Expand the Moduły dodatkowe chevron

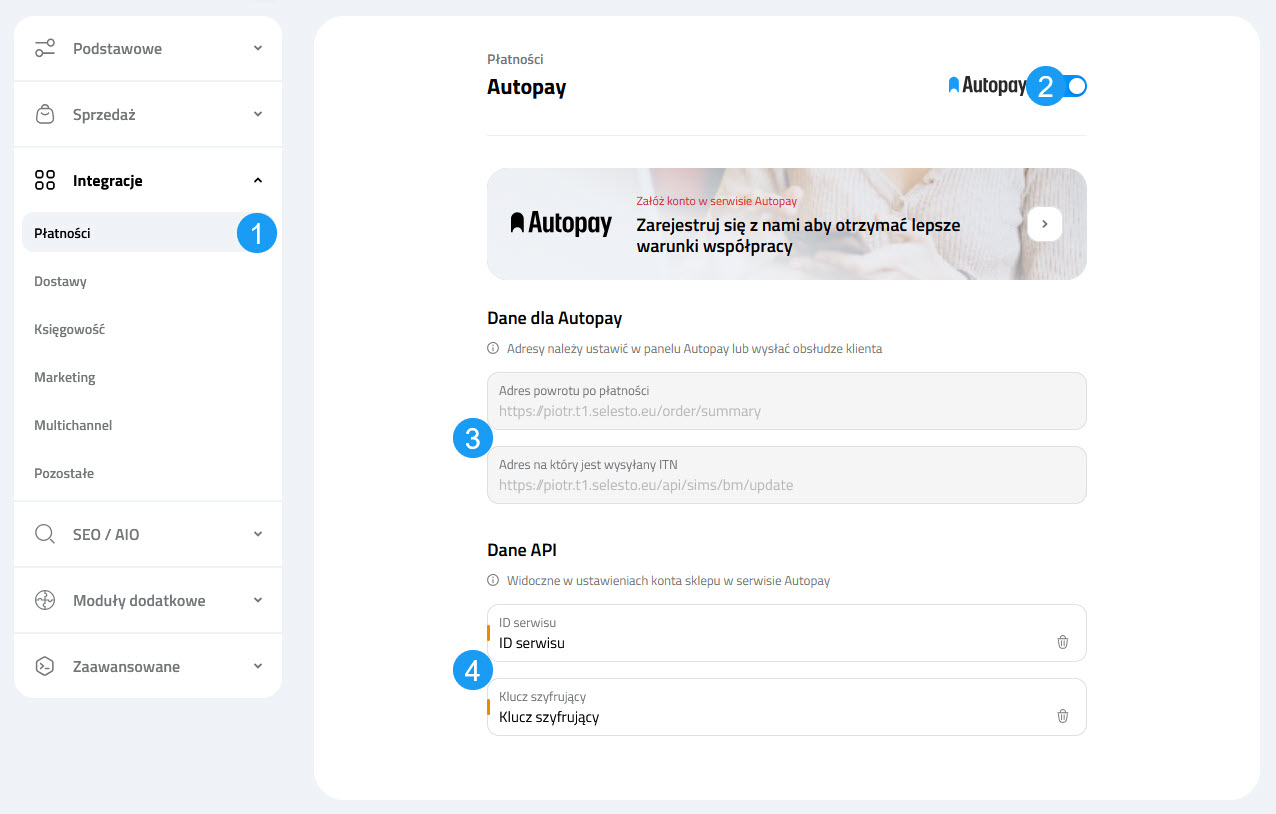[x=258, y=601]
